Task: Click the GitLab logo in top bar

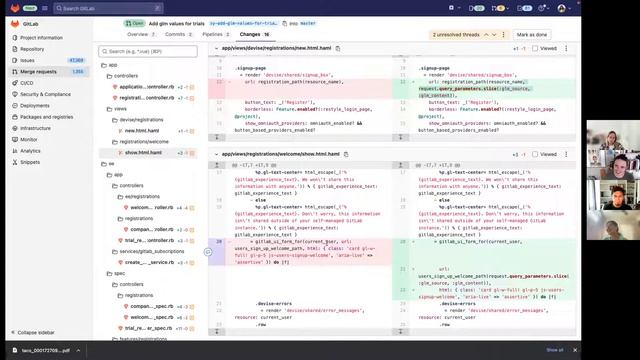Action: (15, 8)
